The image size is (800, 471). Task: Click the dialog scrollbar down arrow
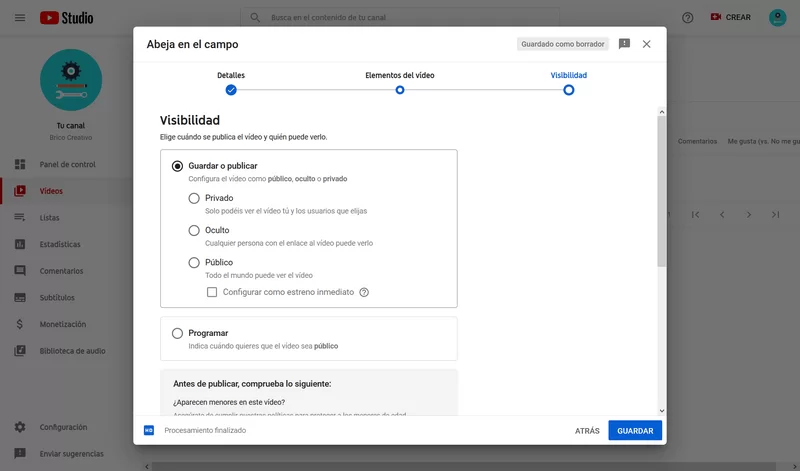[662, 411]
